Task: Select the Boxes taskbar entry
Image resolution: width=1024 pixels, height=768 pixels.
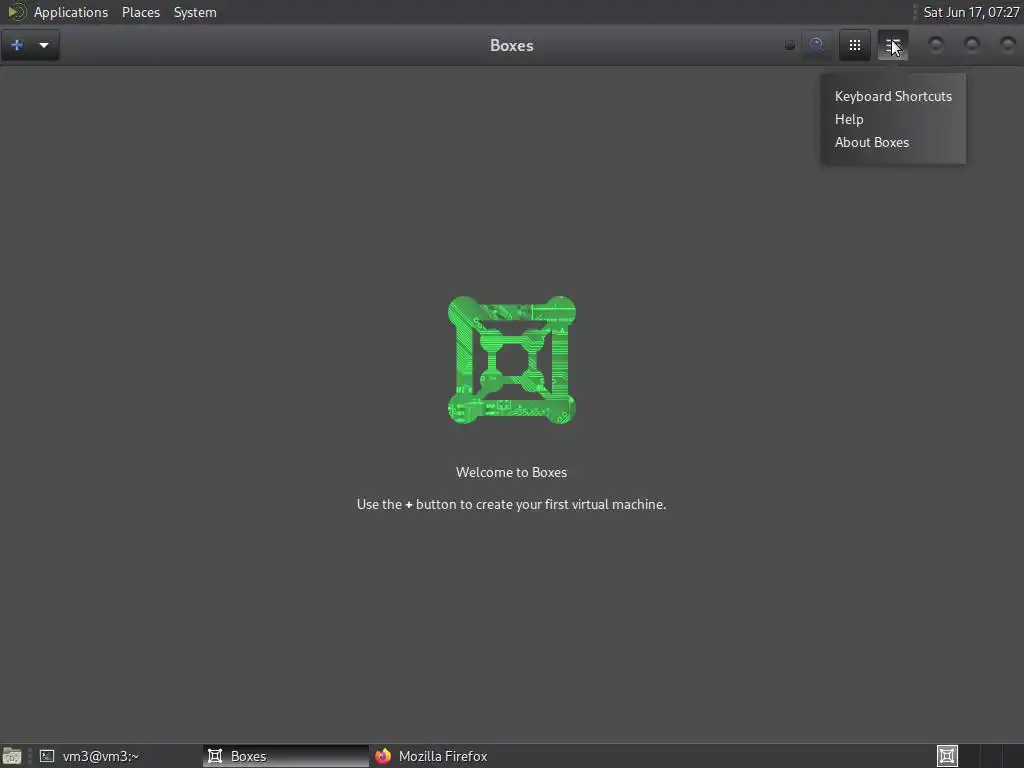Action: (x=286, y=756)
